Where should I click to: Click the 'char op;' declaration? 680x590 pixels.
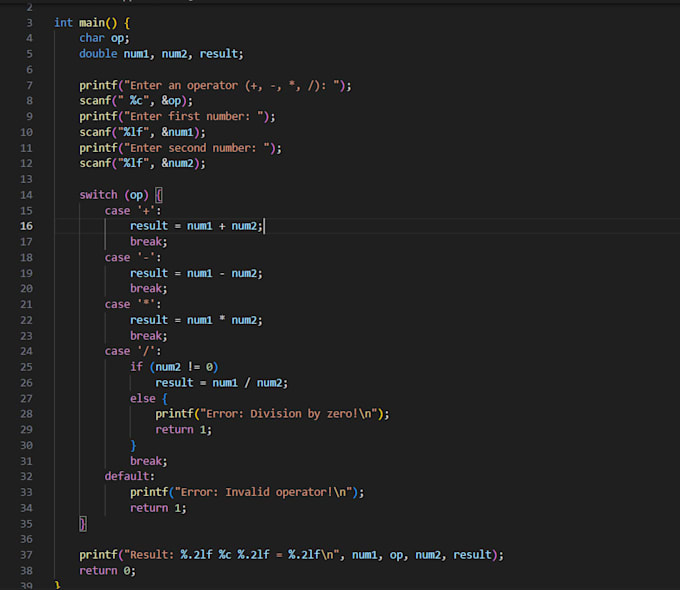click(104, 38)
